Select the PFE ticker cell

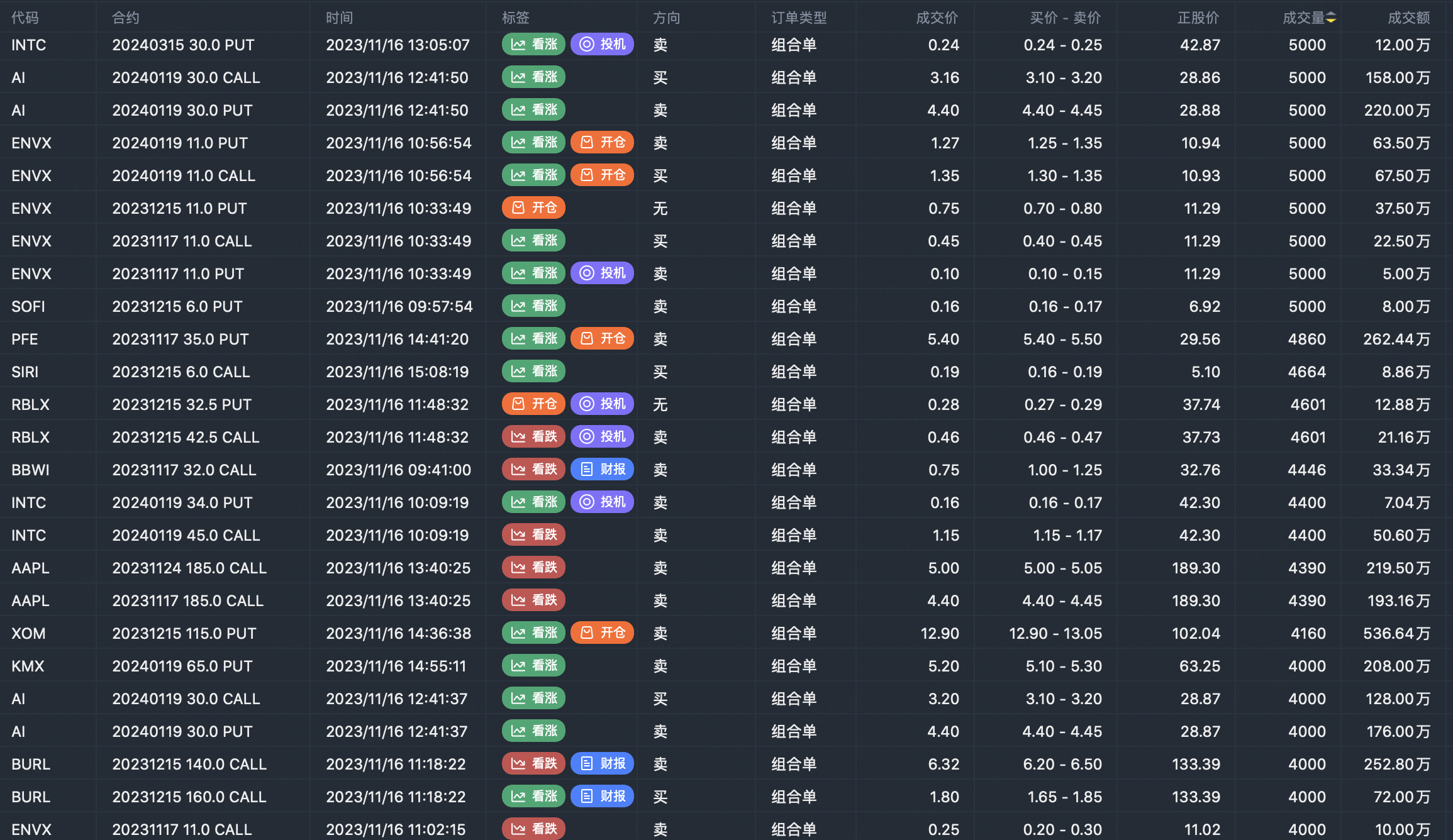[x=25, y=339]
